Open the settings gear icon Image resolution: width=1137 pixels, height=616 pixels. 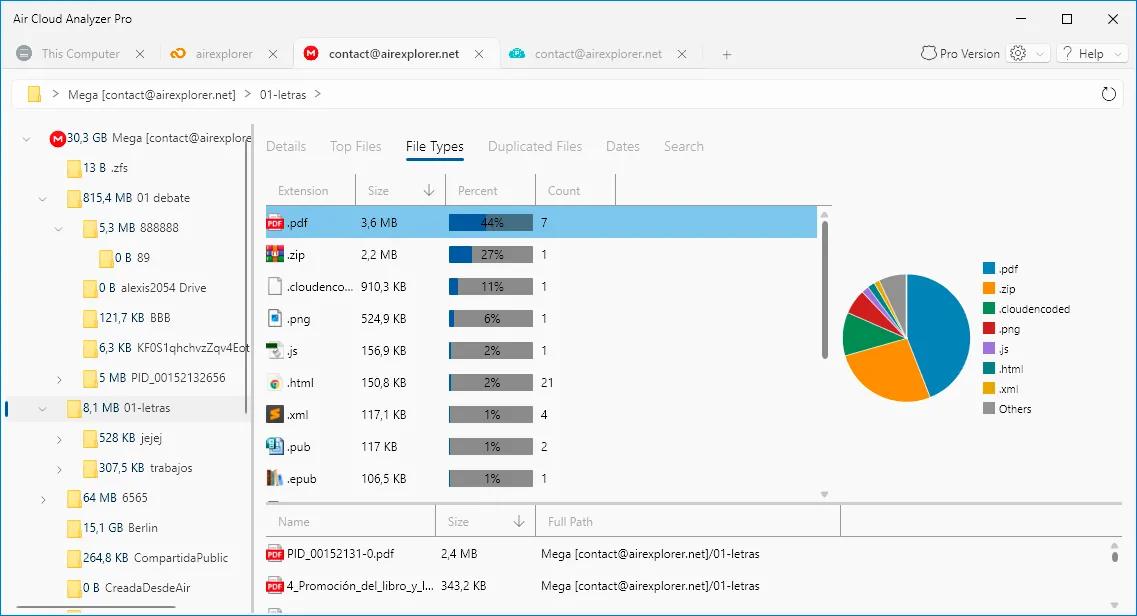coord(1018,54)
